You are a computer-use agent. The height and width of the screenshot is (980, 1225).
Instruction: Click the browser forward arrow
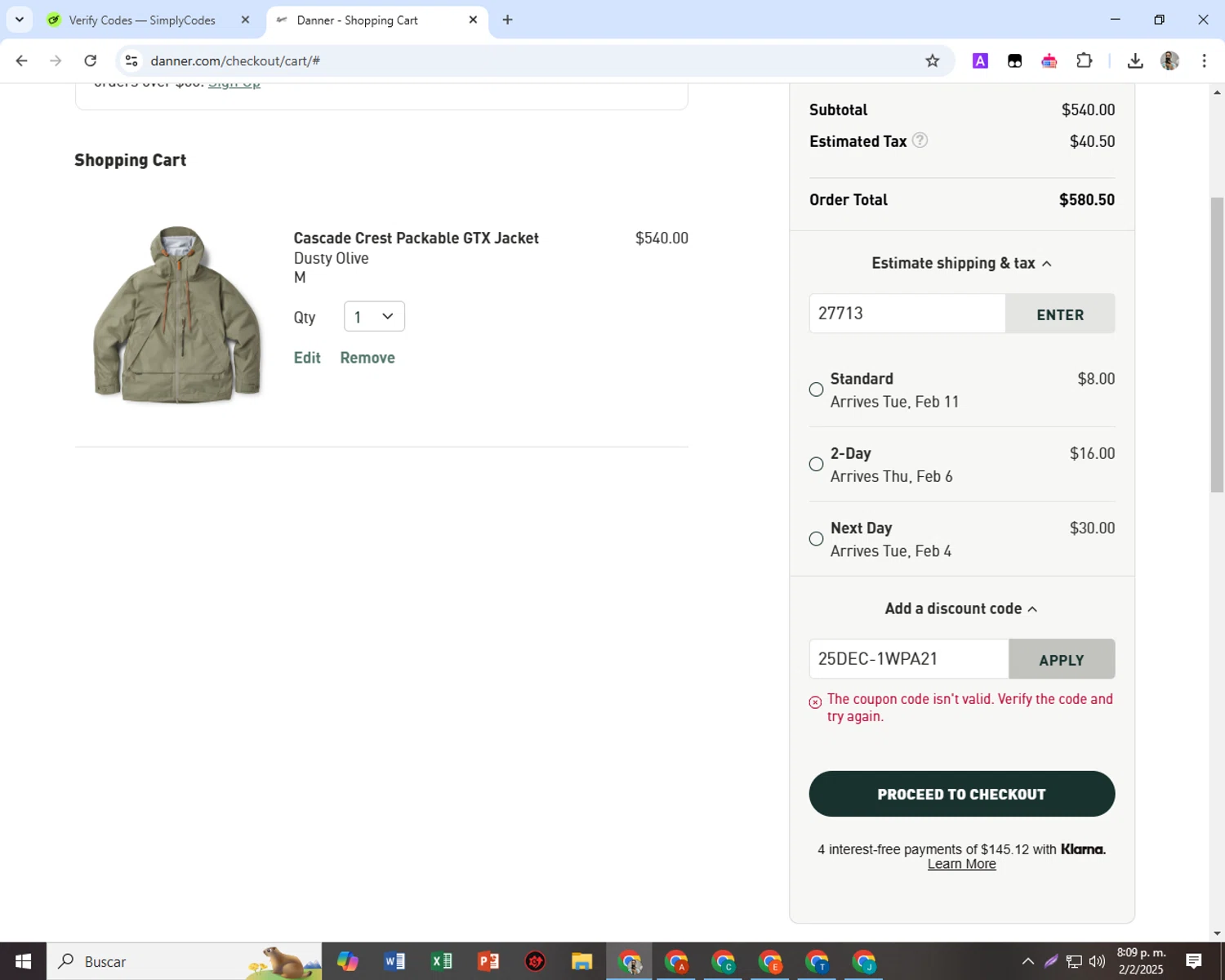[56, 60]
